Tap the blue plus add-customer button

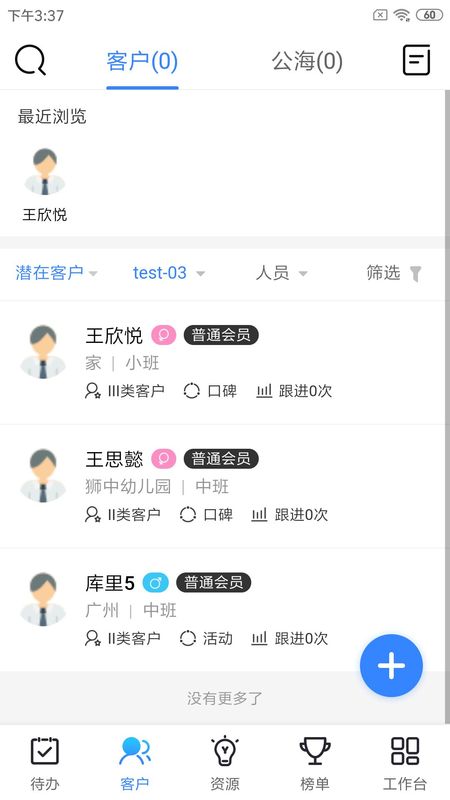(x=391, y=665)
